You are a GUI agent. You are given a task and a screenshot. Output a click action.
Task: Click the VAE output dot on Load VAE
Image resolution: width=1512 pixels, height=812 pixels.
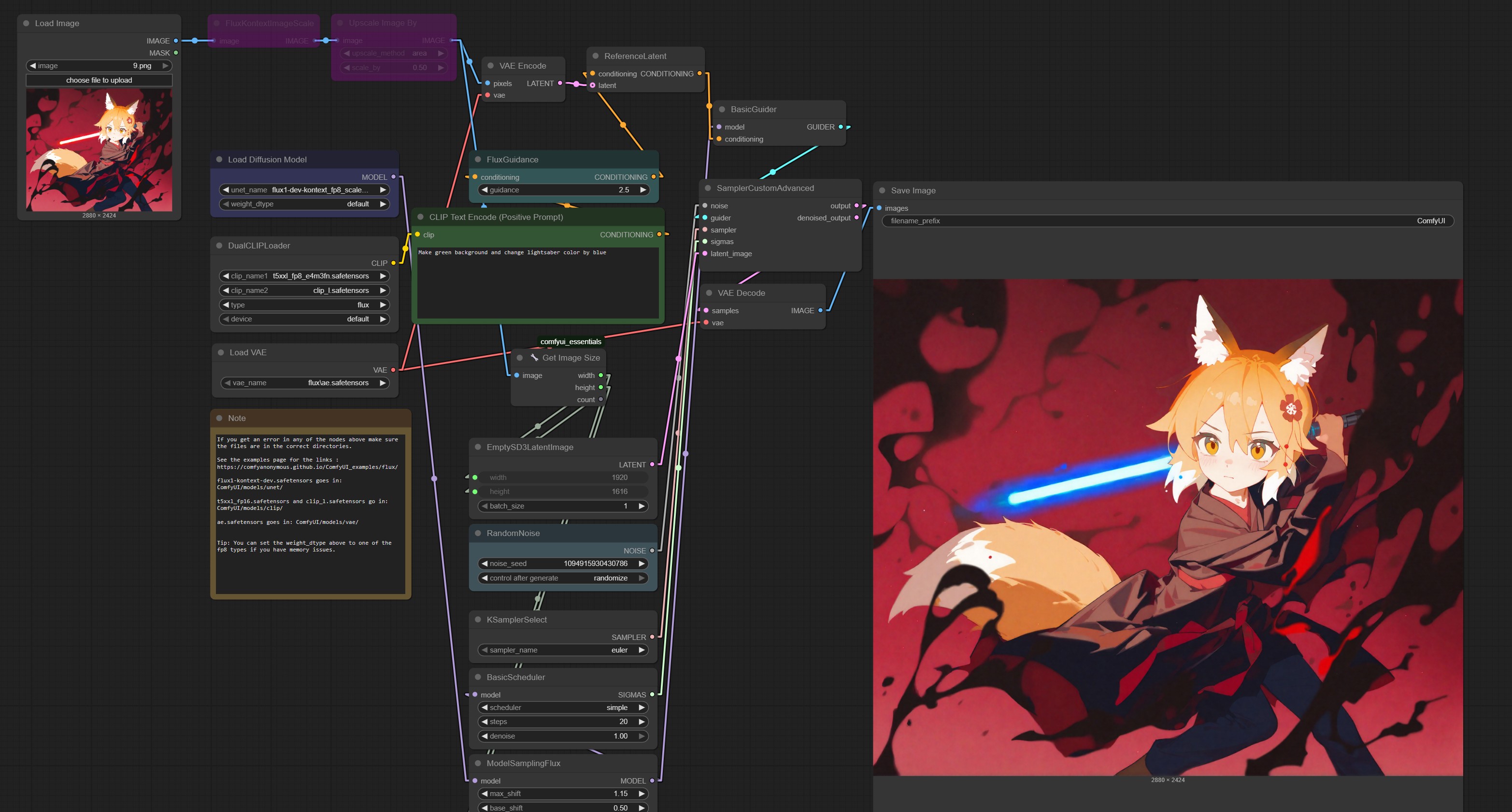coord(393,370)
